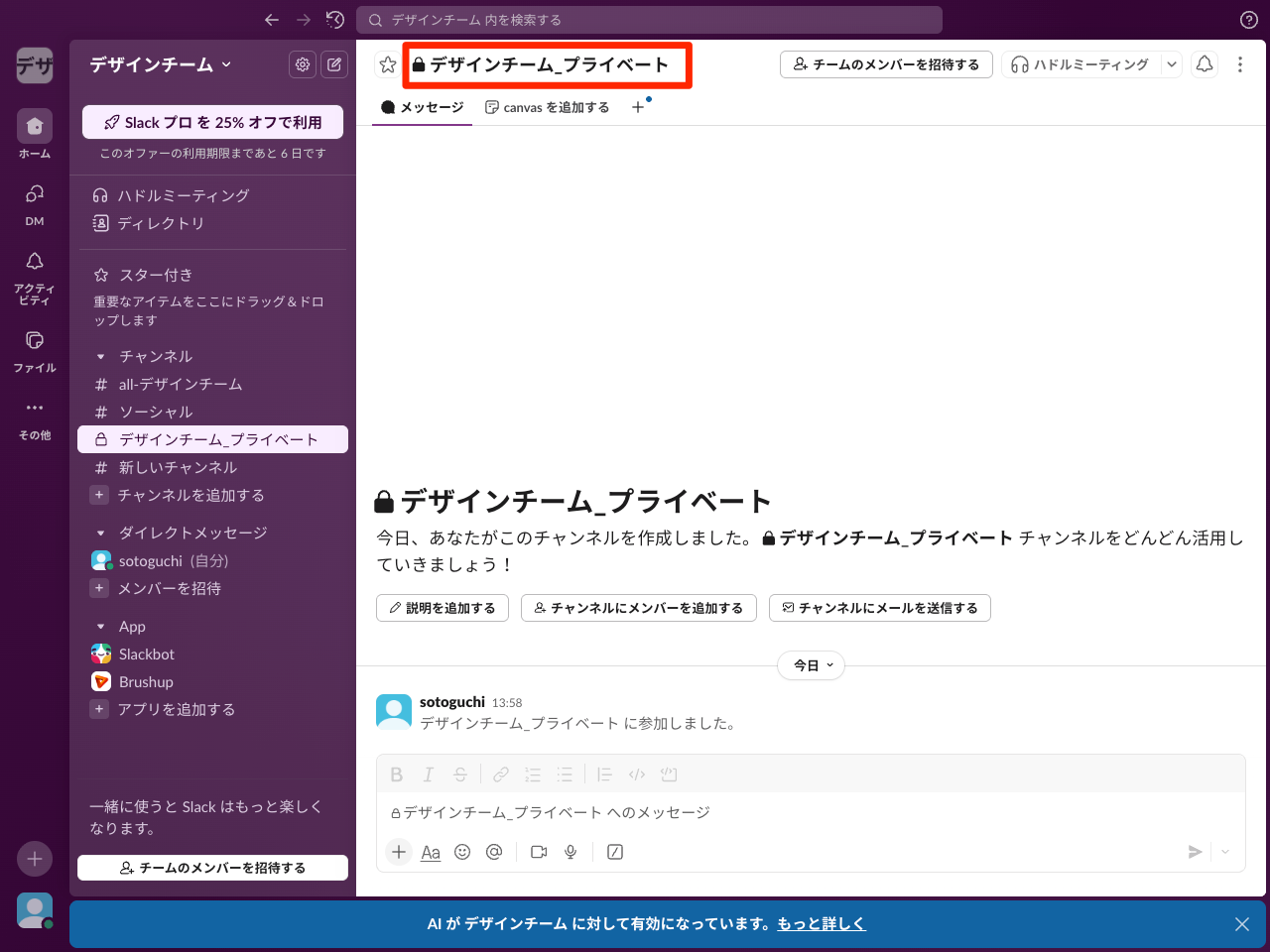Switch to the メッセージ tab

coord(421,106)
